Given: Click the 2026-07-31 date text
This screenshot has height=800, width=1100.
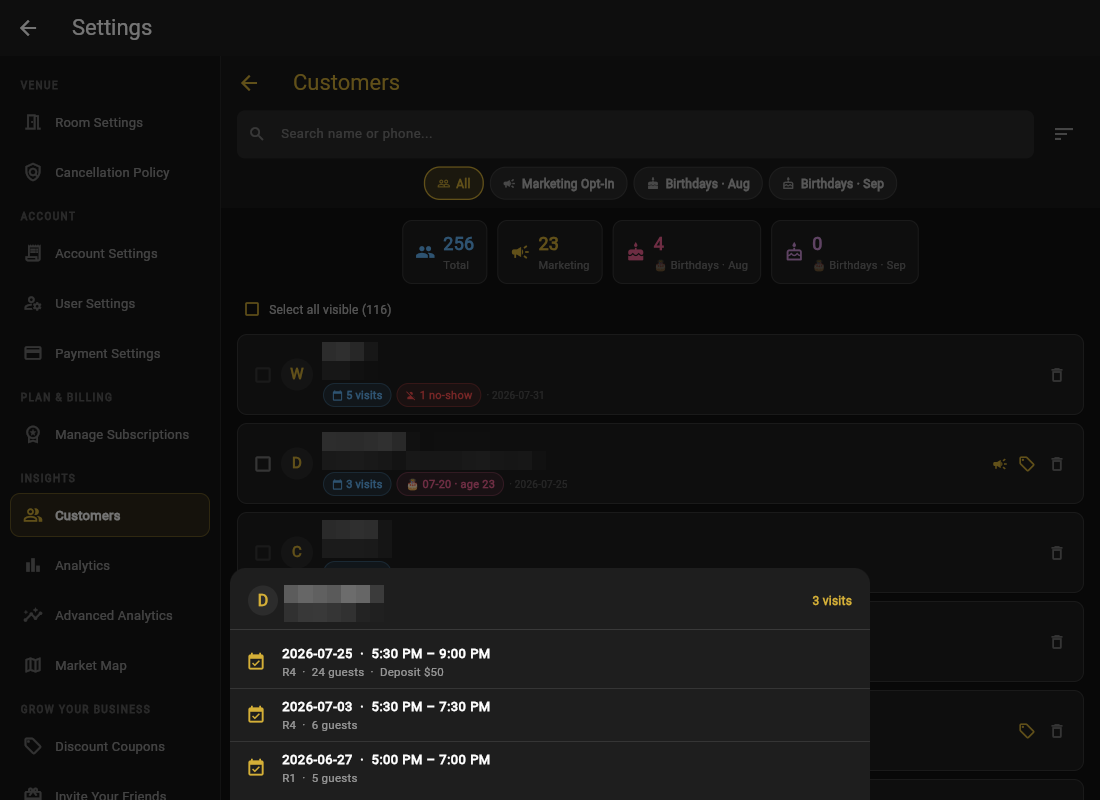Looking at the screenshot, I should point(517,395).
